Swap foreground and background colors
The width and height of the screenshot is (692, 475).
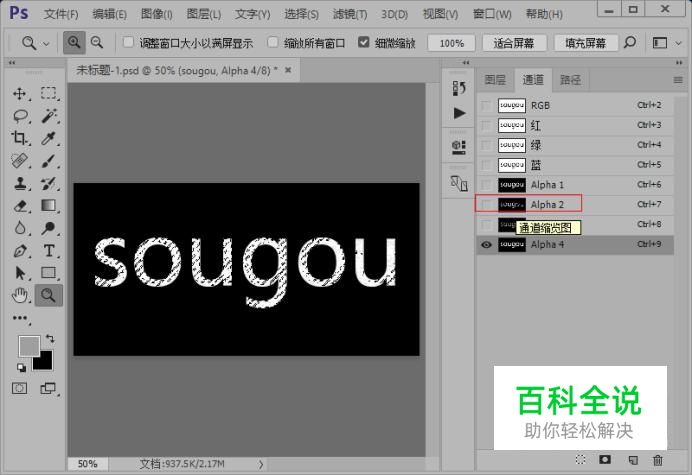pyautogui.click(x=50, y=339)
